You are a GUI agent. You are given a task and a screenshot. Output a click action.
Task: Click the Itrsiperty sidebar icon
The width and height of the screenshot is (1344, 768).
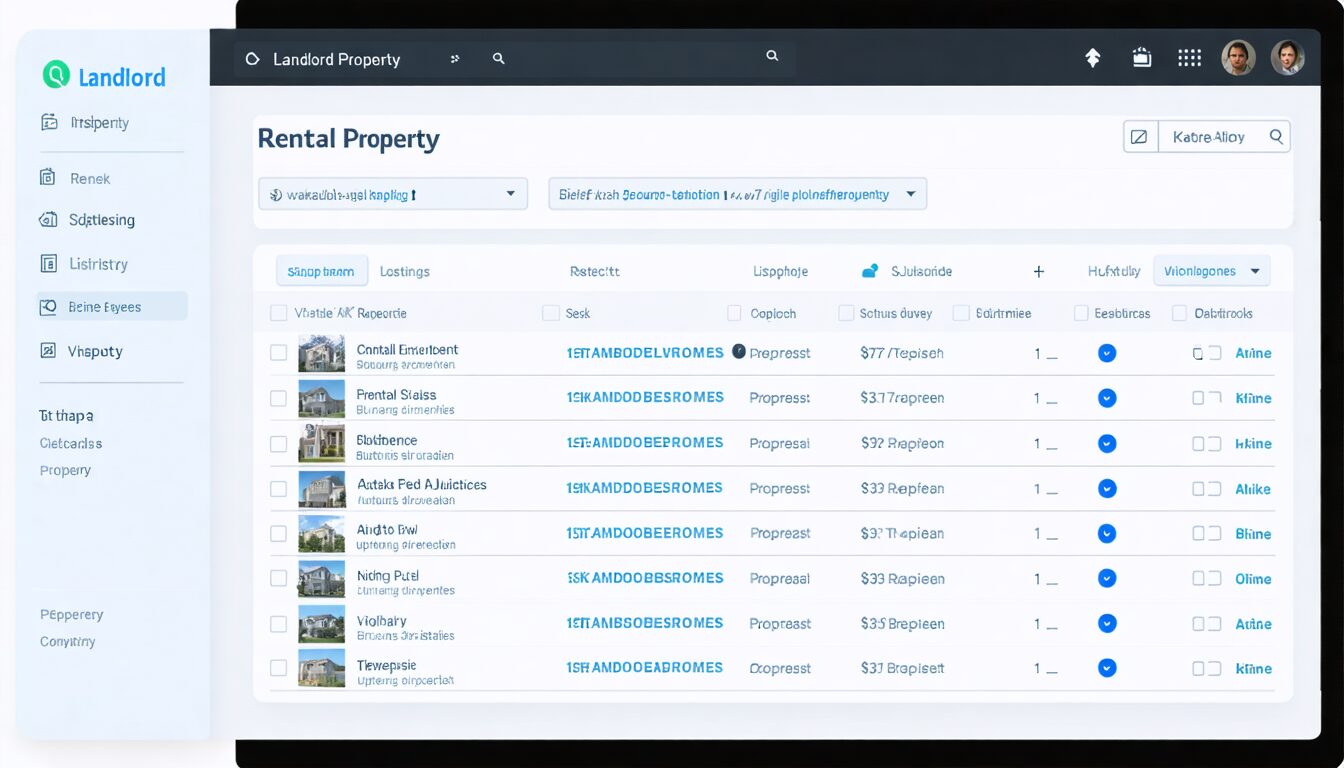point(49,122)
